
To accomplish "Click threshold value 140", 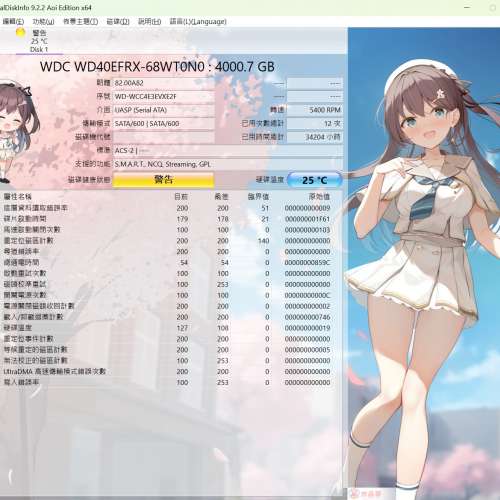I will pos(263,241).
